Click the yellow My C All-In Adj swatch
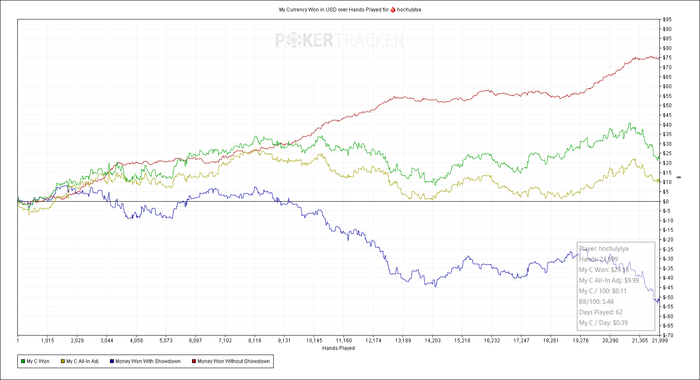Image resolution: width=700 pixels, height=380 pixels. 63,361
